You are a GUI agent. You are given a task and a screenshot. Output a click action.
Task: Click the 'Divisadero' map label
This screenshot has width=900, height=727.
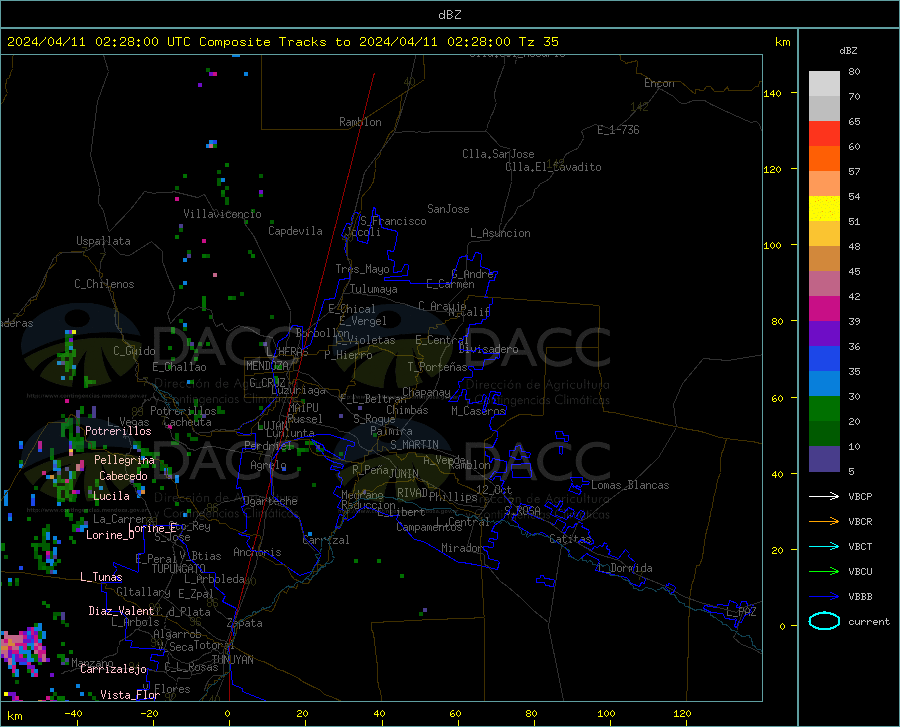(488, 349)
